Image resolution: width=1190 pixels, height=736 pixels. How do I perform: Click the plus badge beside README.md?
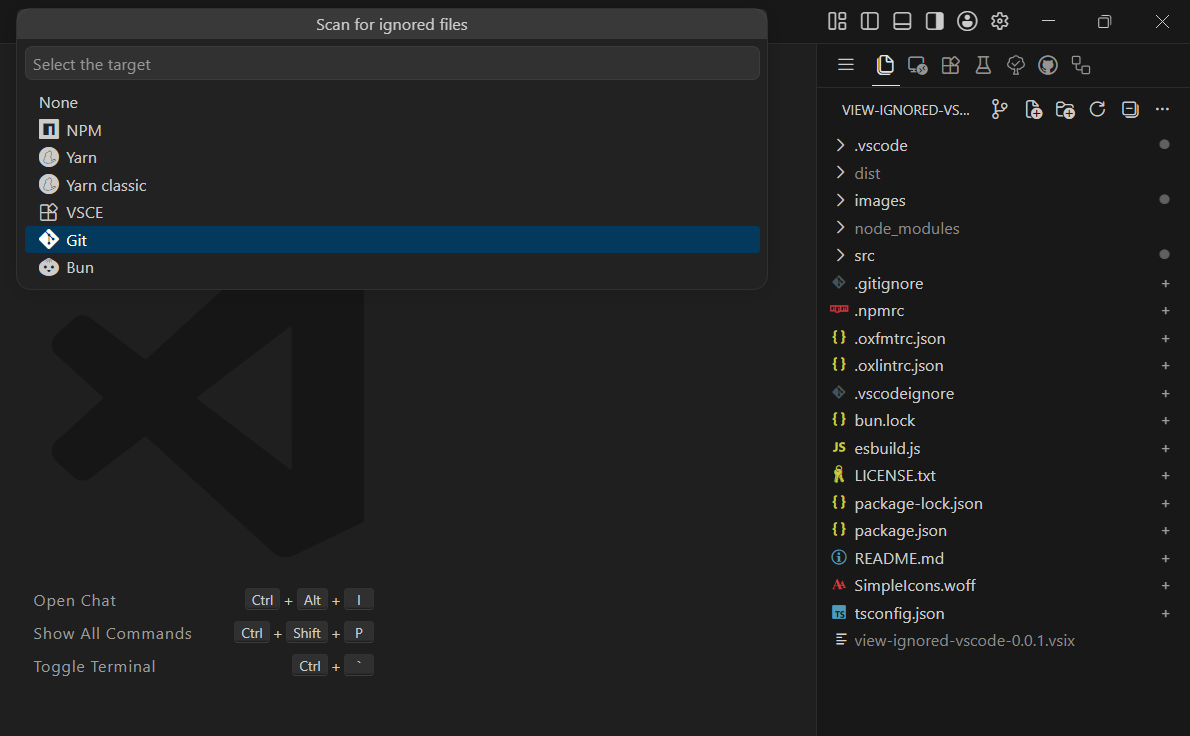1165,558
